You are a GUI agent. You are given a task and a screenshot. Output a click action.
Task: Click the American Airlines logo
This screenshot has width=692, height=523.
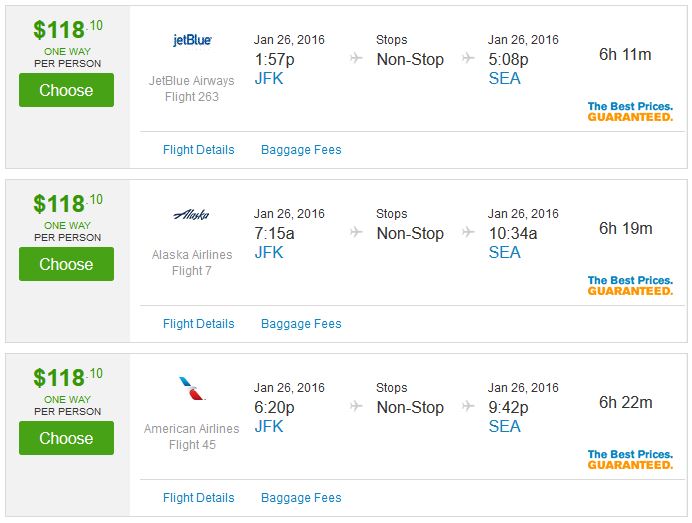pos(192,388)
